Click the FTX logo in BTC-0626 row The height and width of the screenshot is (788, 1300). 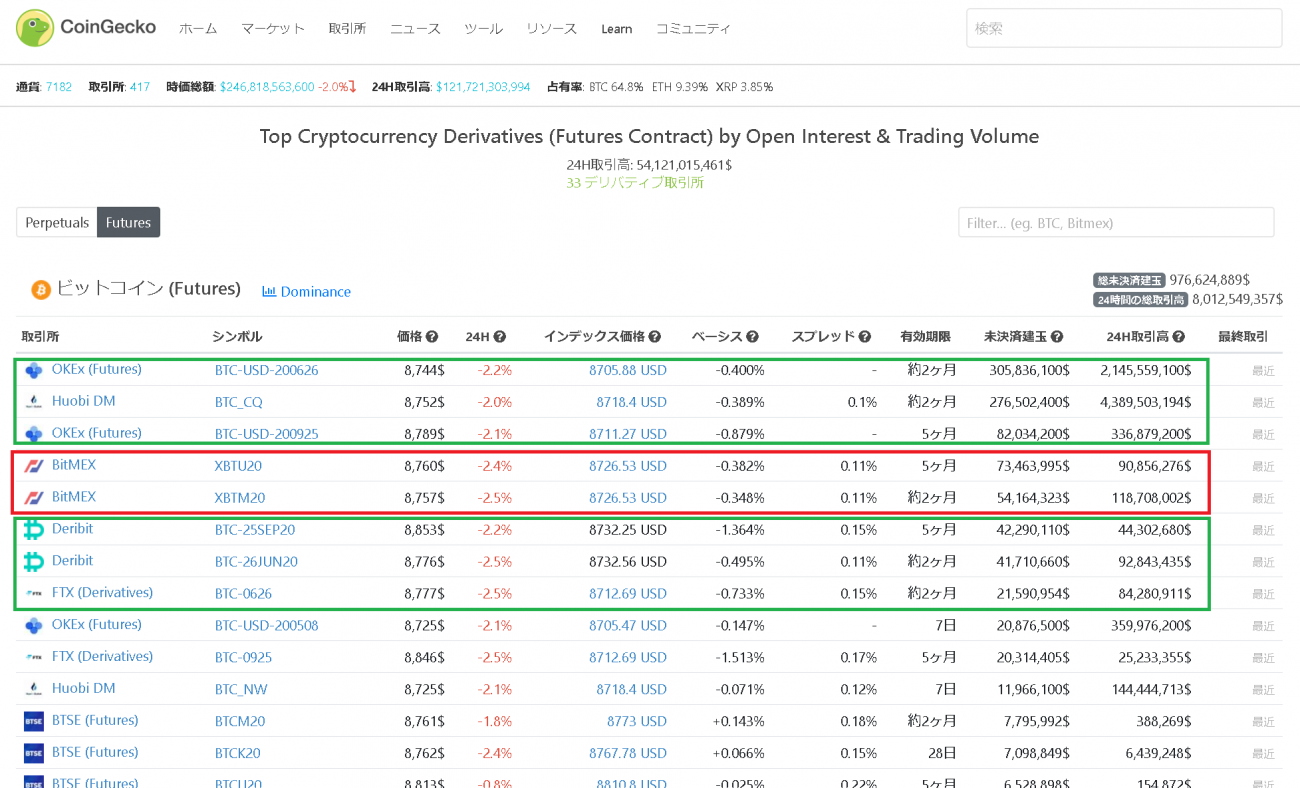34,594
